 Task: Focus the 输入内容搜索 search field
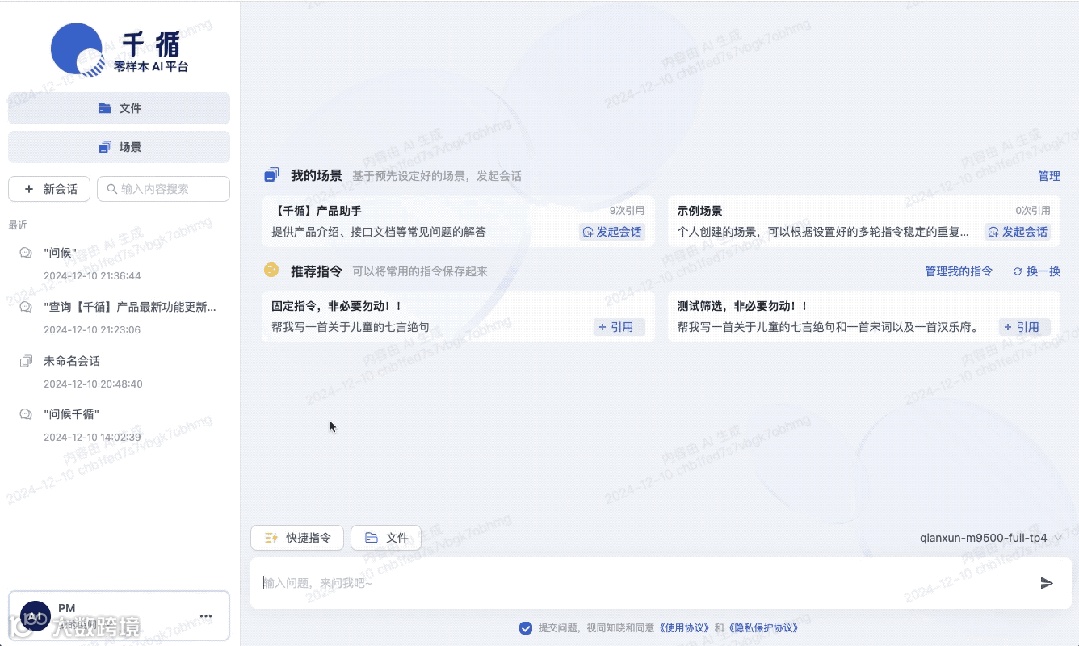(x=164, y=189)
